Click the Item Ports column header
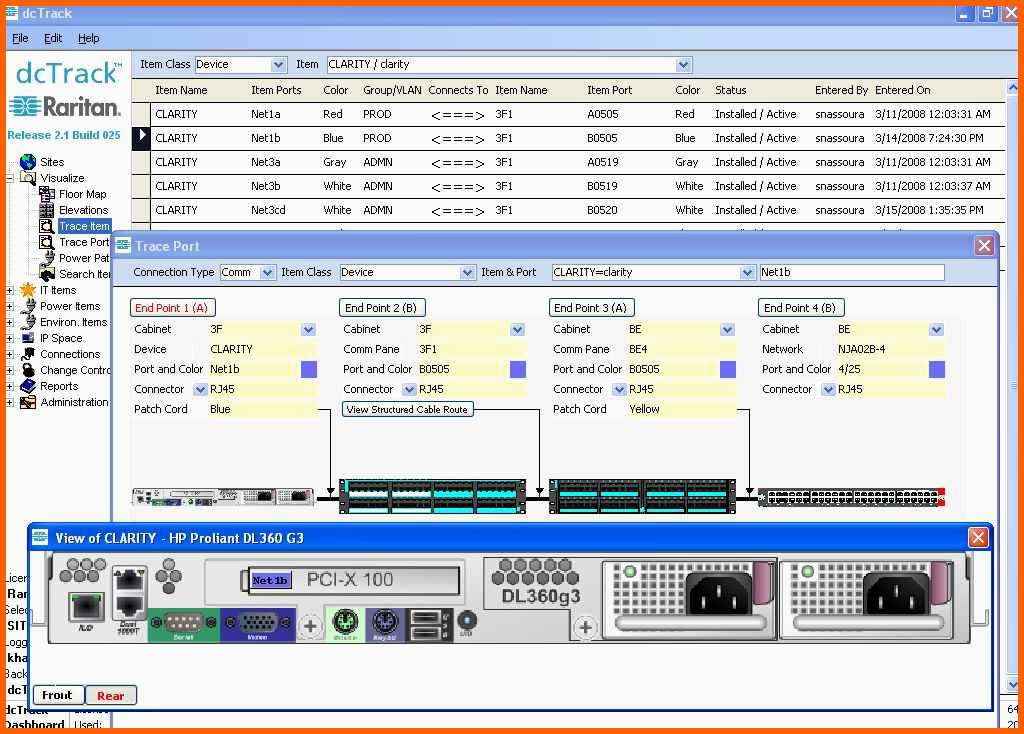 click(x=276, y=90)
